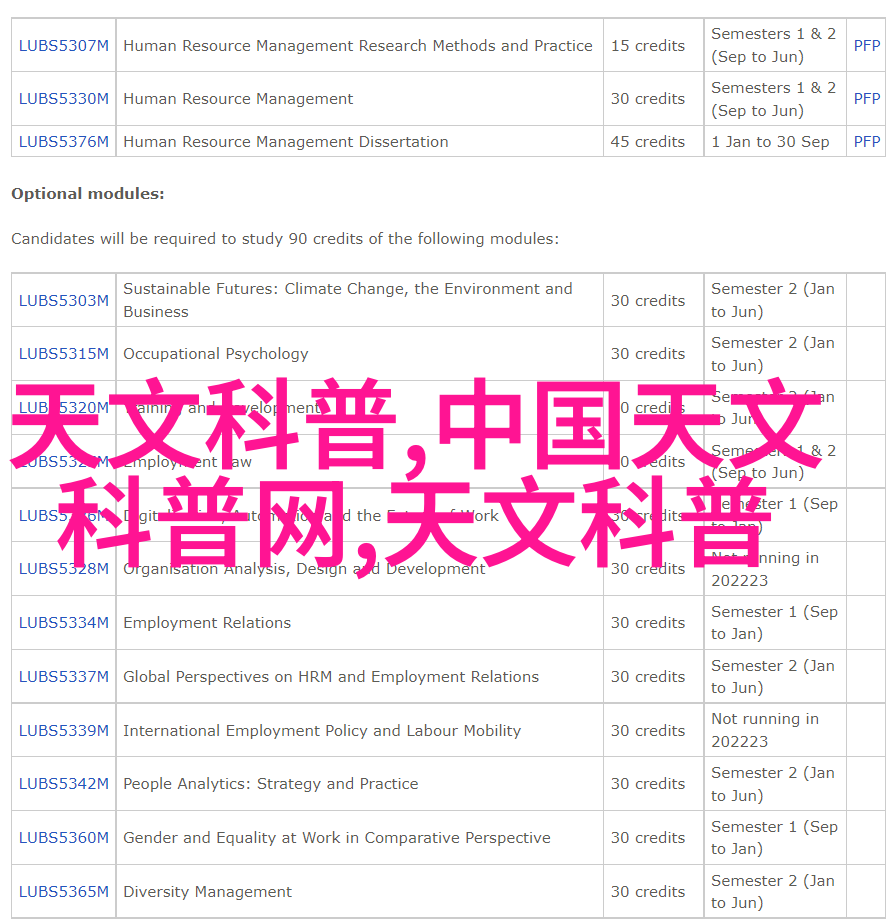This screenshot has width=895, height=922.
Task: Click PFP link in the LUBS5330M row
Action: 866,99
